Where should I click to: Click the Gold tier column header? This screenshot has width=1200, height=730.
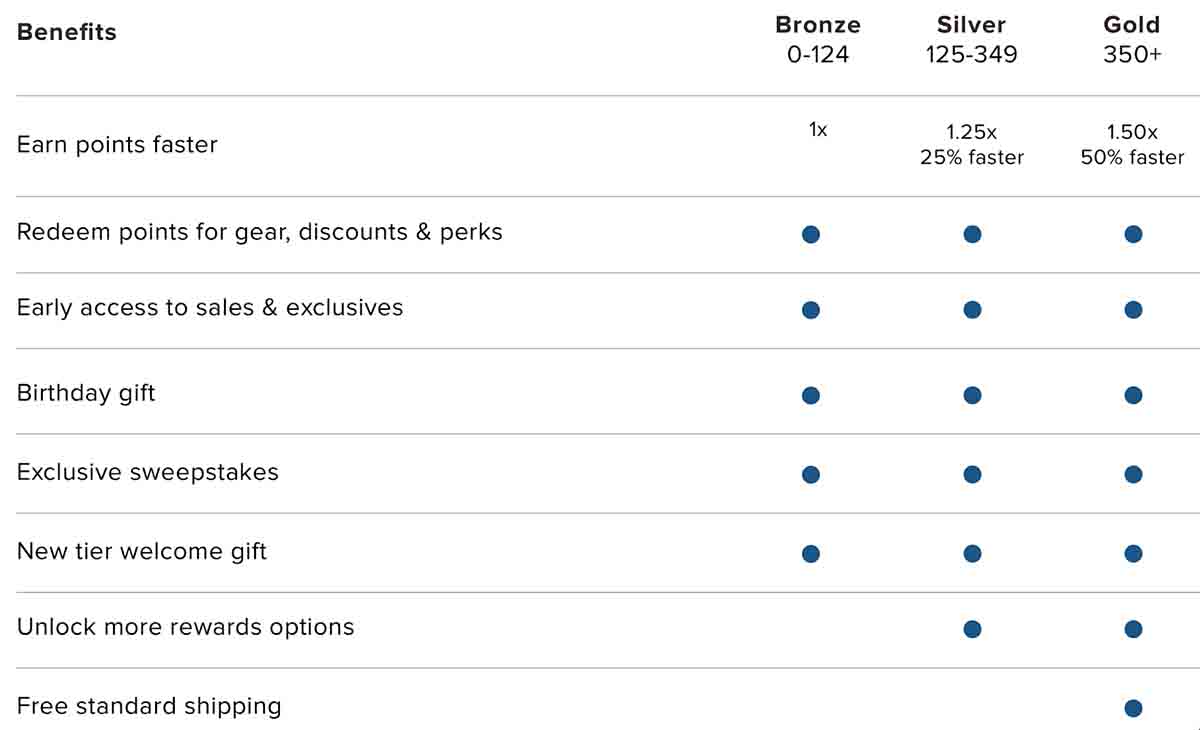tap(1132, 39)
